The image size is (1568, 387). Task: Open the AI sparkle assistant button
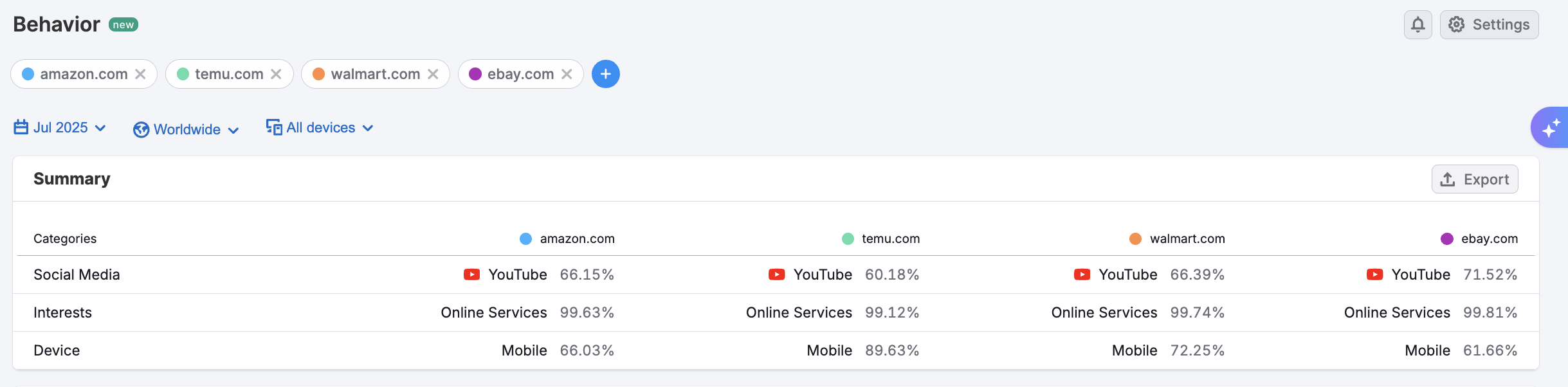coord(1551,127)
